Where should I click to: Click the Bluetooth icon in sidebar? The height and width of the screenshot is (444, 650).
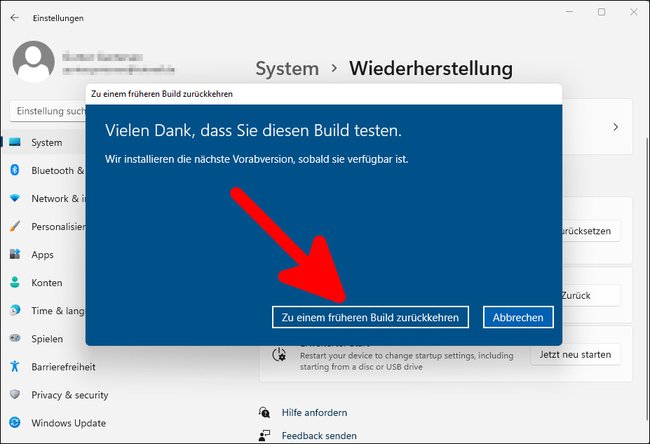point(15,170)
